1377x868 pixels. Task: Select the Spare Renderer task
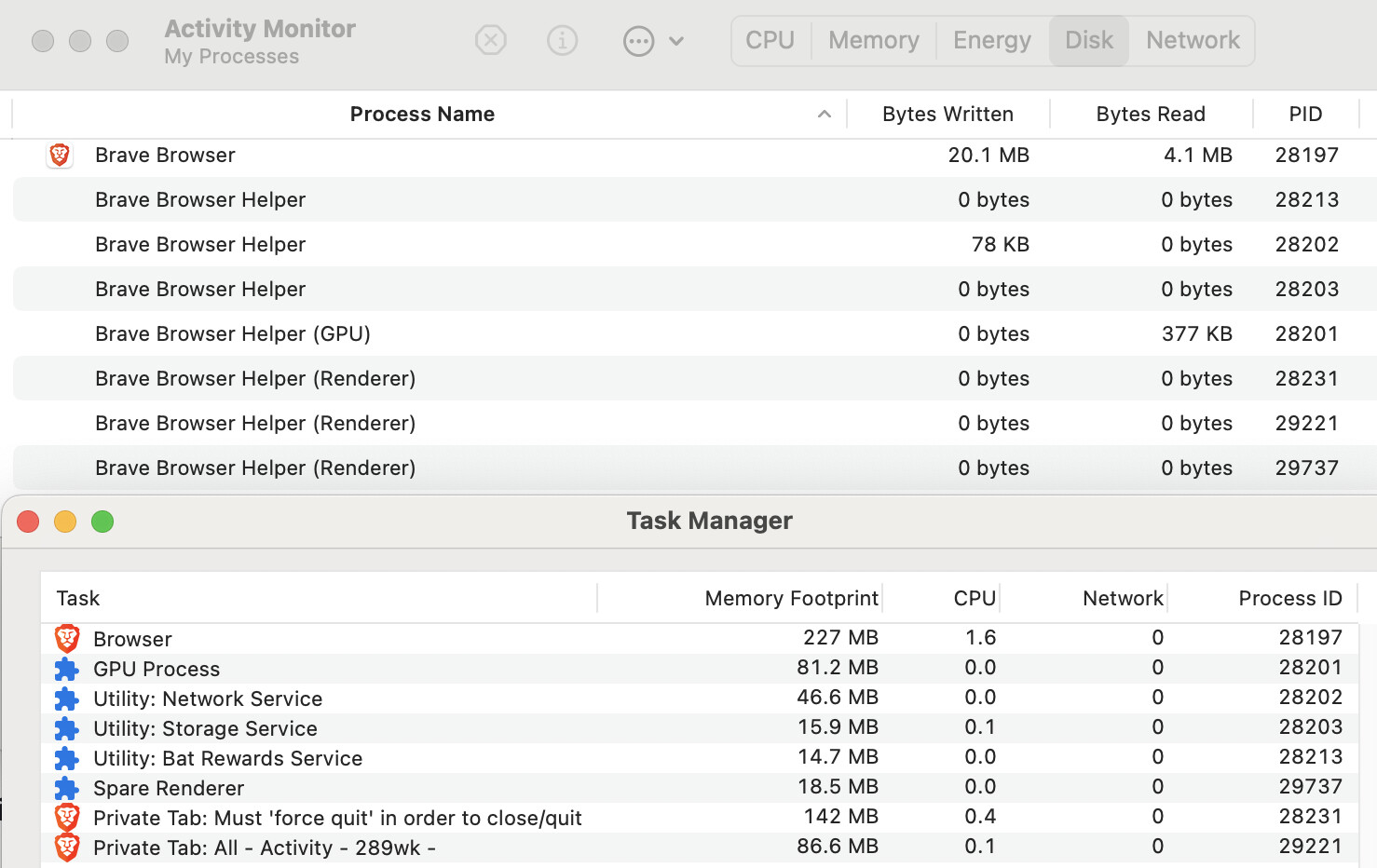700,788
